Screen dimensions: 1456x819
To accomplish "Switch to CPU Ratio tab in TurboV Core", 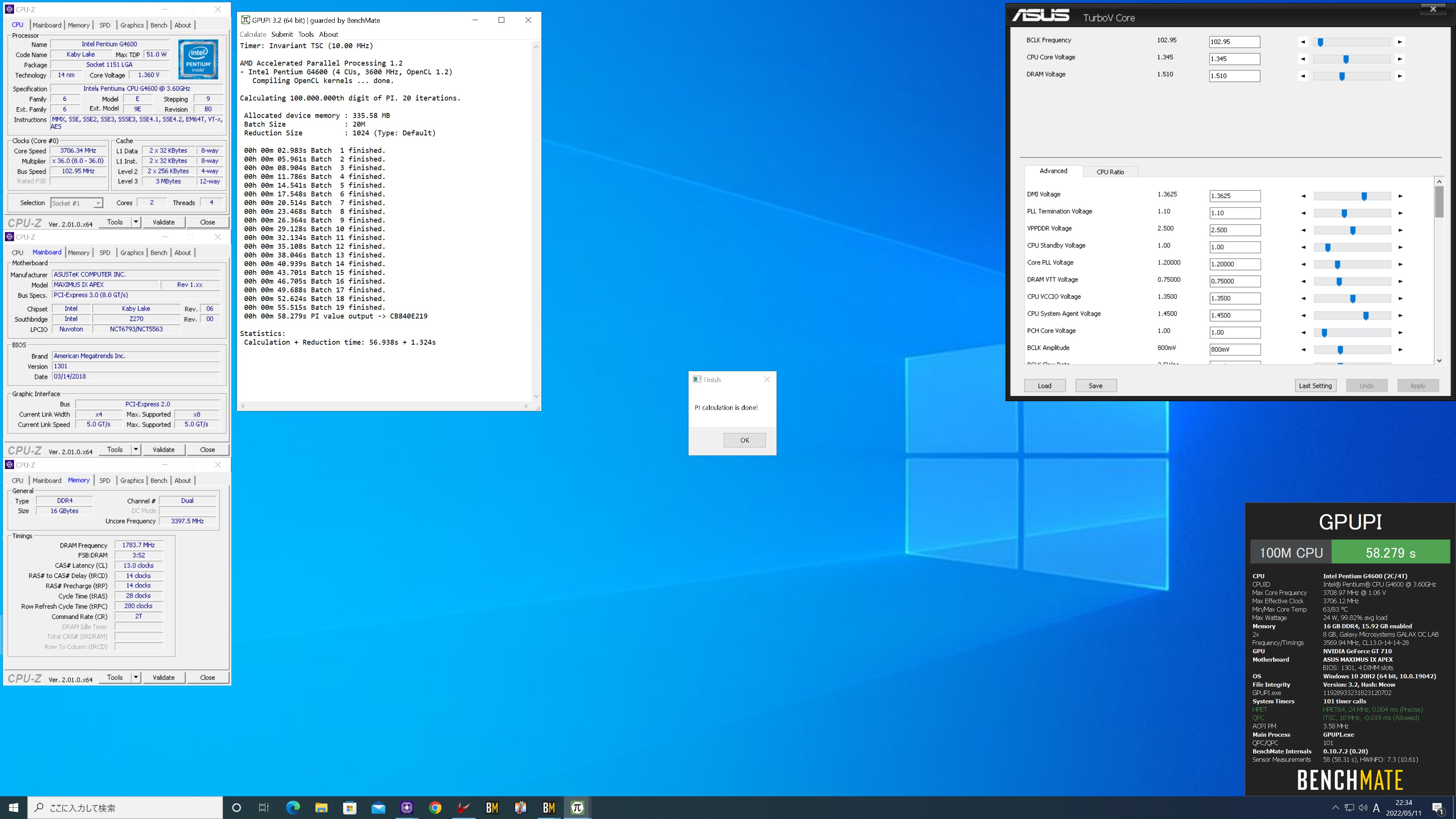I will click(x=1110, y=172).
